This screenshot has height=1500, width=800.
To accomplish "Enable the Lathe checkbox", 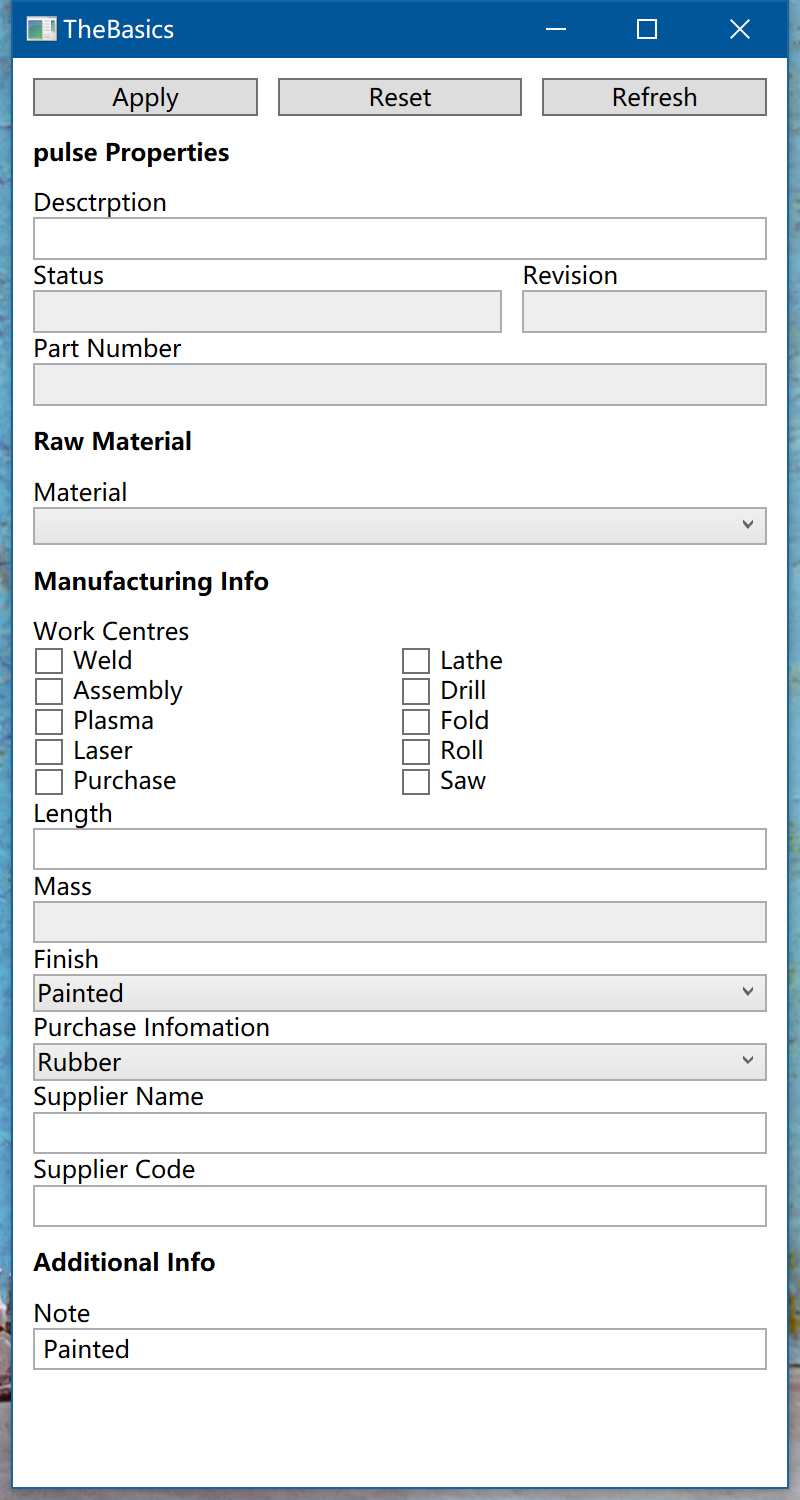I will click(416, 661).
